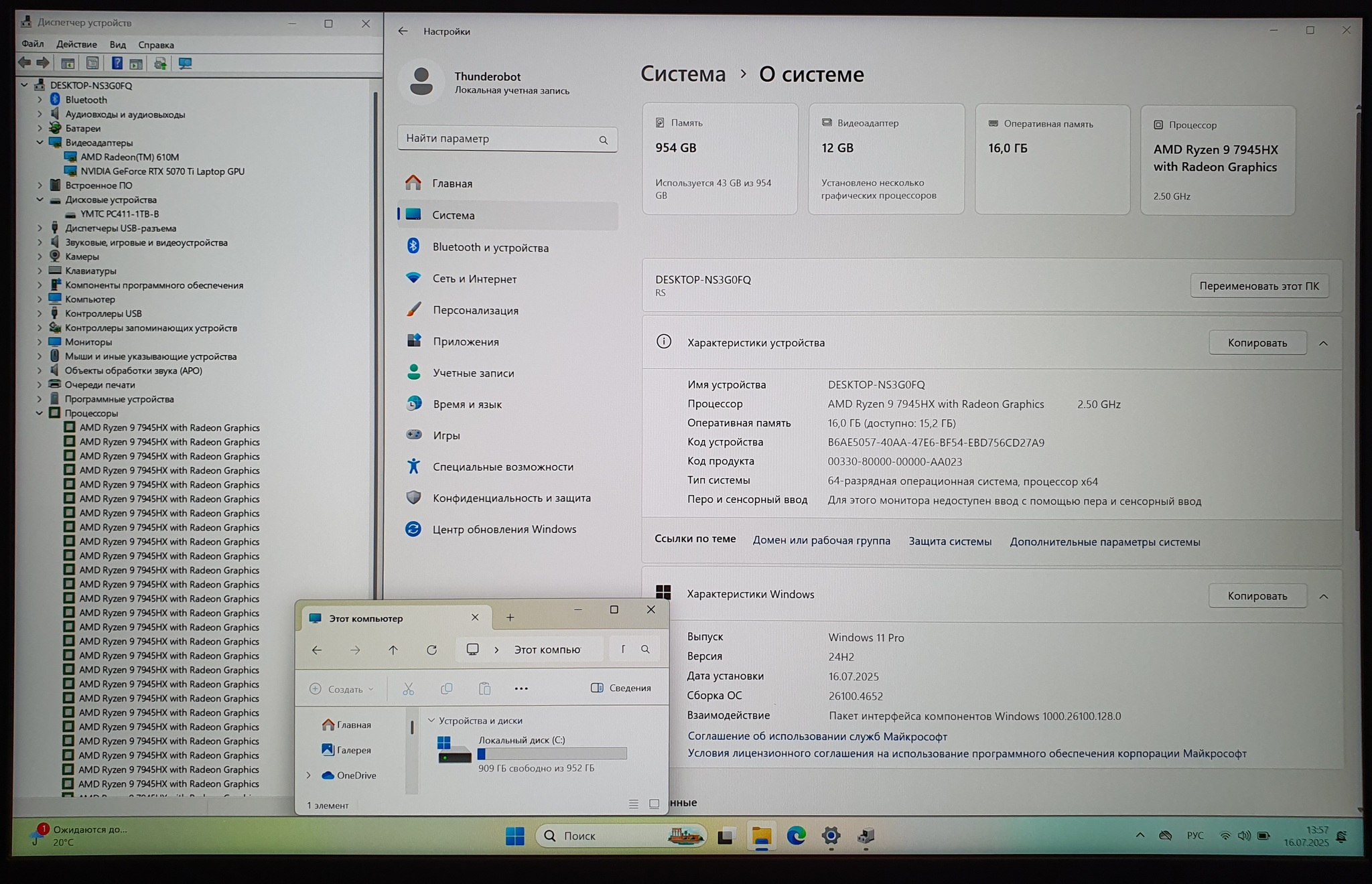The width and height of the screenshot is (1372, 884).
Task: Open Windows Update center in sidebar
Action: [504, 529]
